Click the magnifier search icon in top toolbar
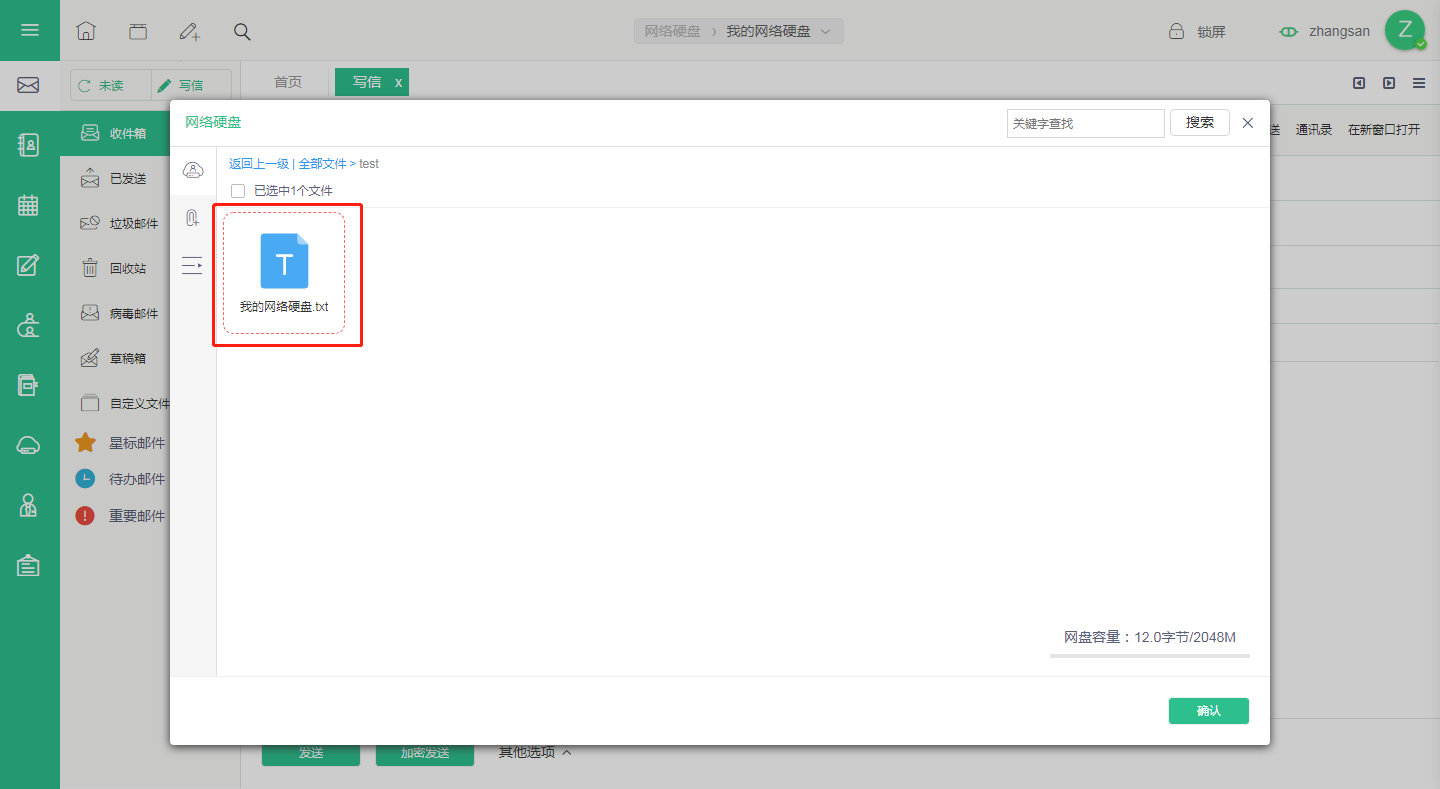This screenshot has width=1440, height=789. tap(242, 31)
